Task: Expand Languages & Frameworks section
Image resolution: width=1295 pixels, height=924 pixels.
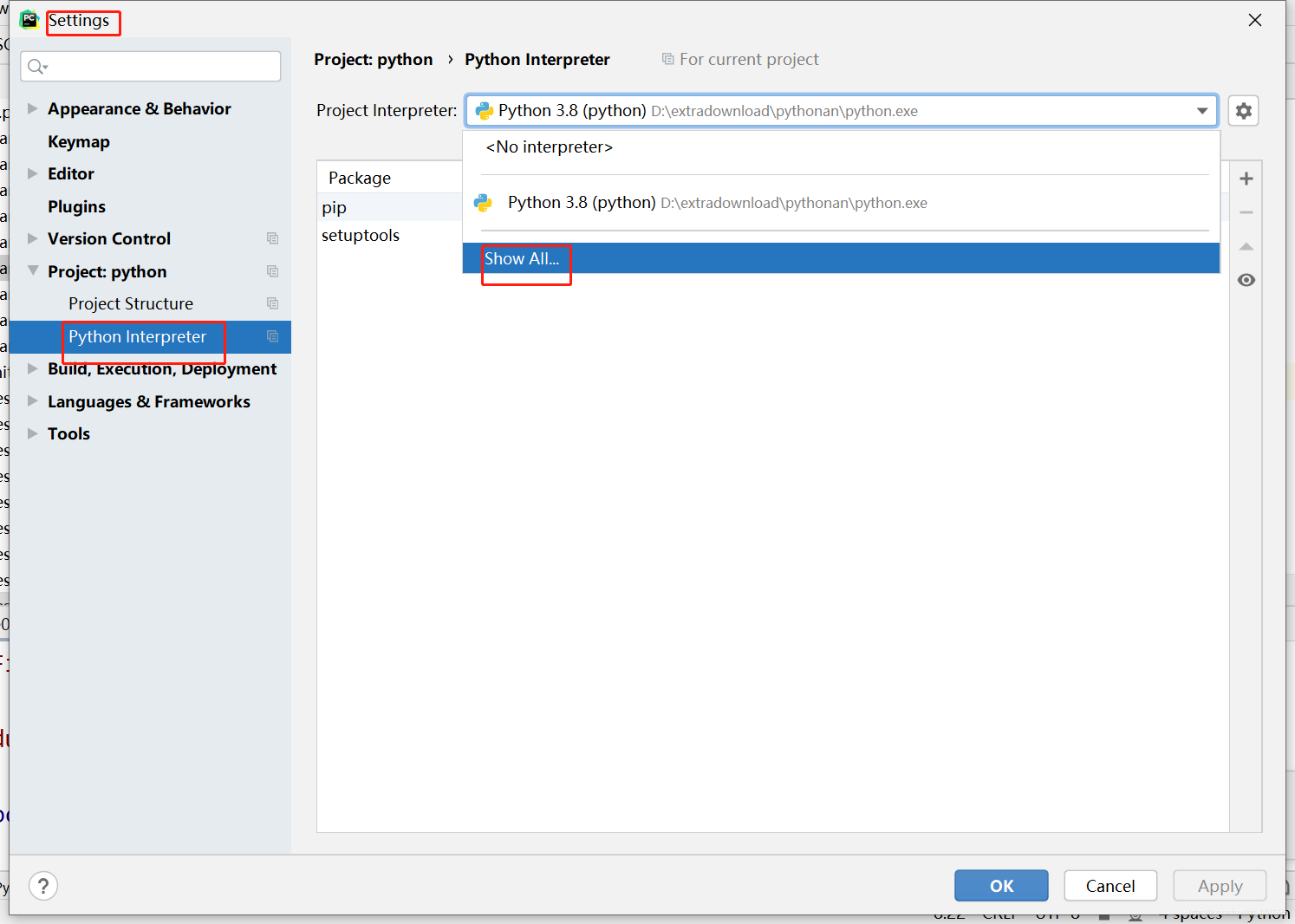Action: click(33, 401)
